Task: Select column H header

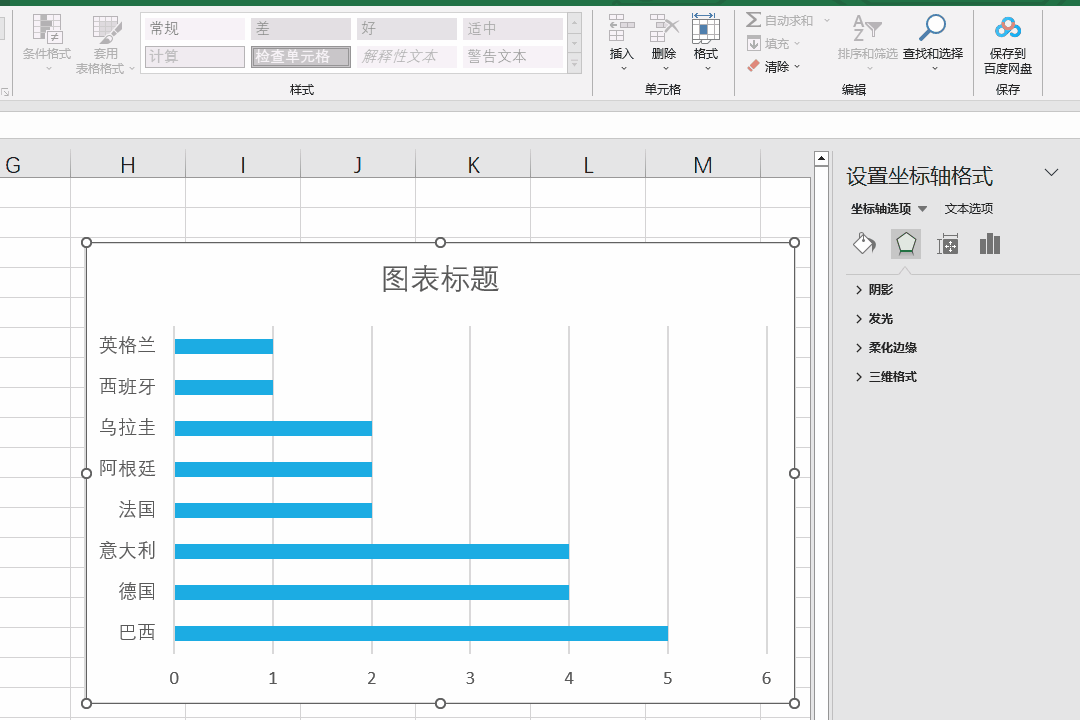Action: [128, 165]
